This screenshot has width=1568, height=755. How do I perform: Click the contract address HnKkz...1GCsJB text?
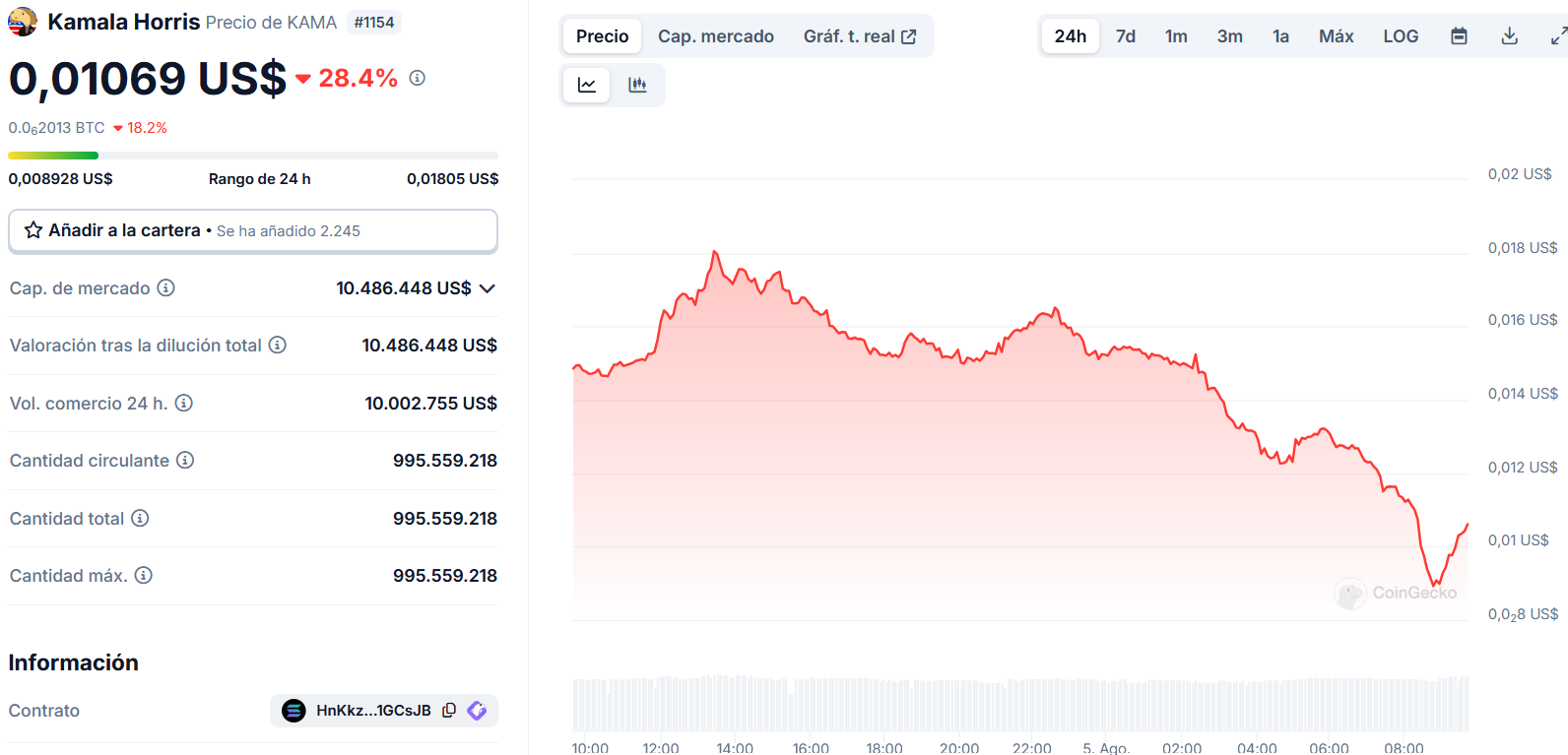pyautogui.click(x=373, y=711)
